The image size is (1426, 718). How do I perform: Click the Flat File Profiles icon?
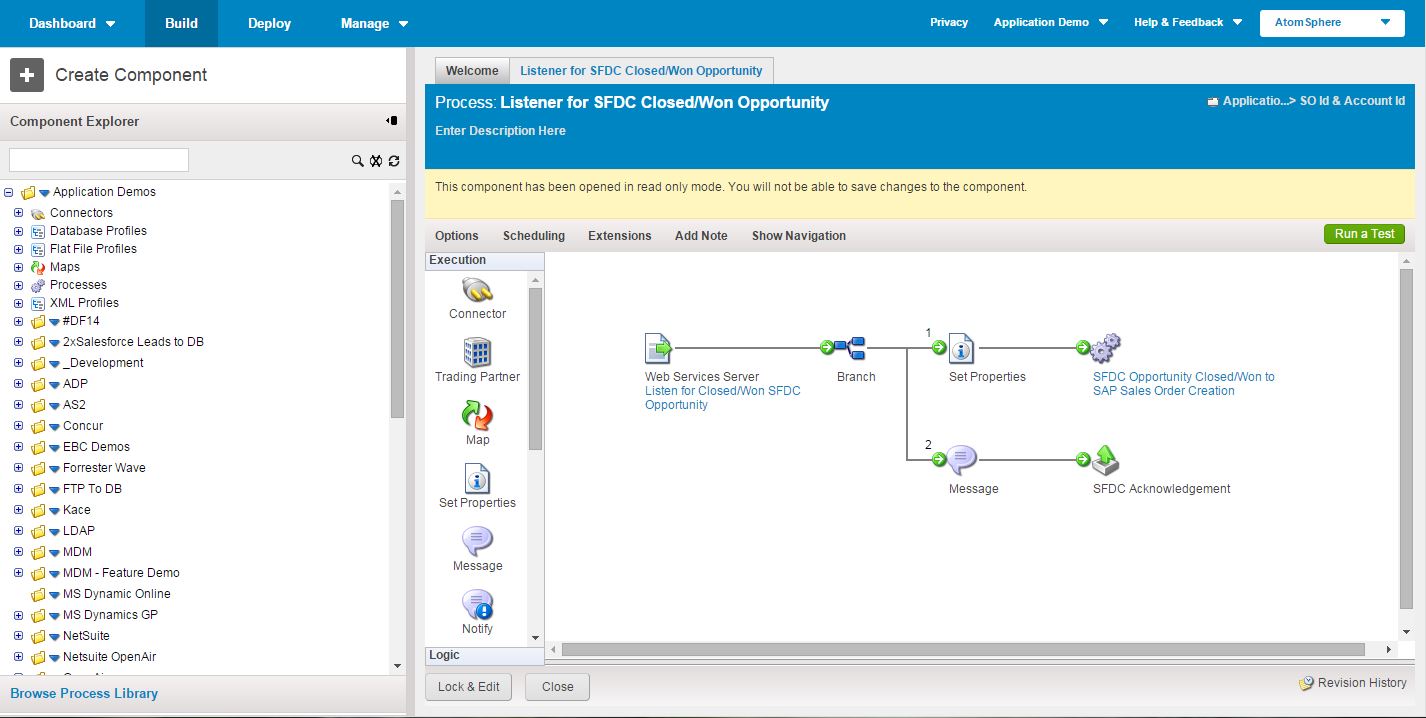(x=38, y=249)
